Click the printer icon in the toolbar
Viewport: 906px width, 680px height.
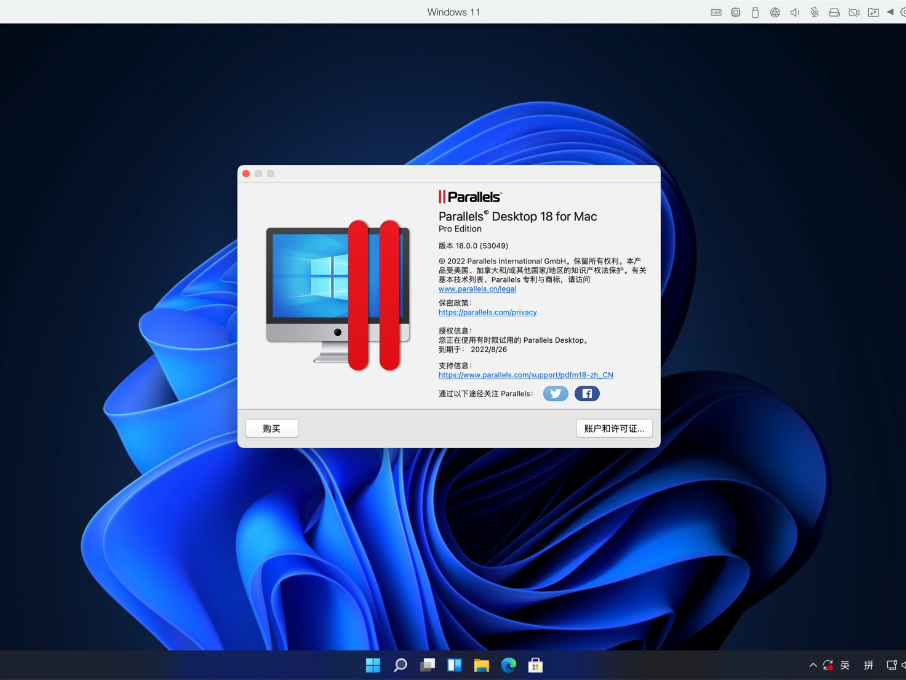pos(834,12)
